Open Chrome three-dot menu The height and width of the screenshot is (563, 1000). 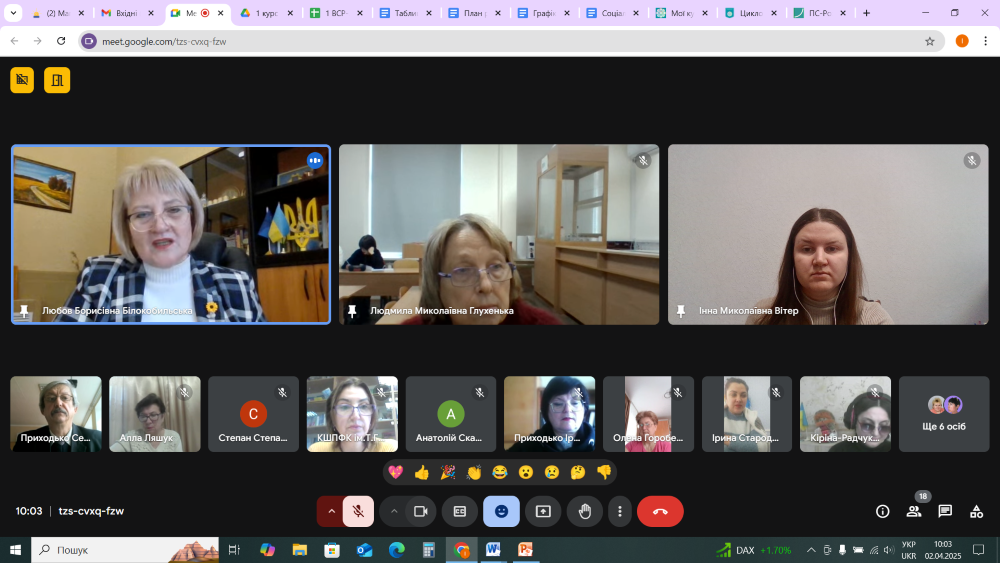[x=985, y=41]
